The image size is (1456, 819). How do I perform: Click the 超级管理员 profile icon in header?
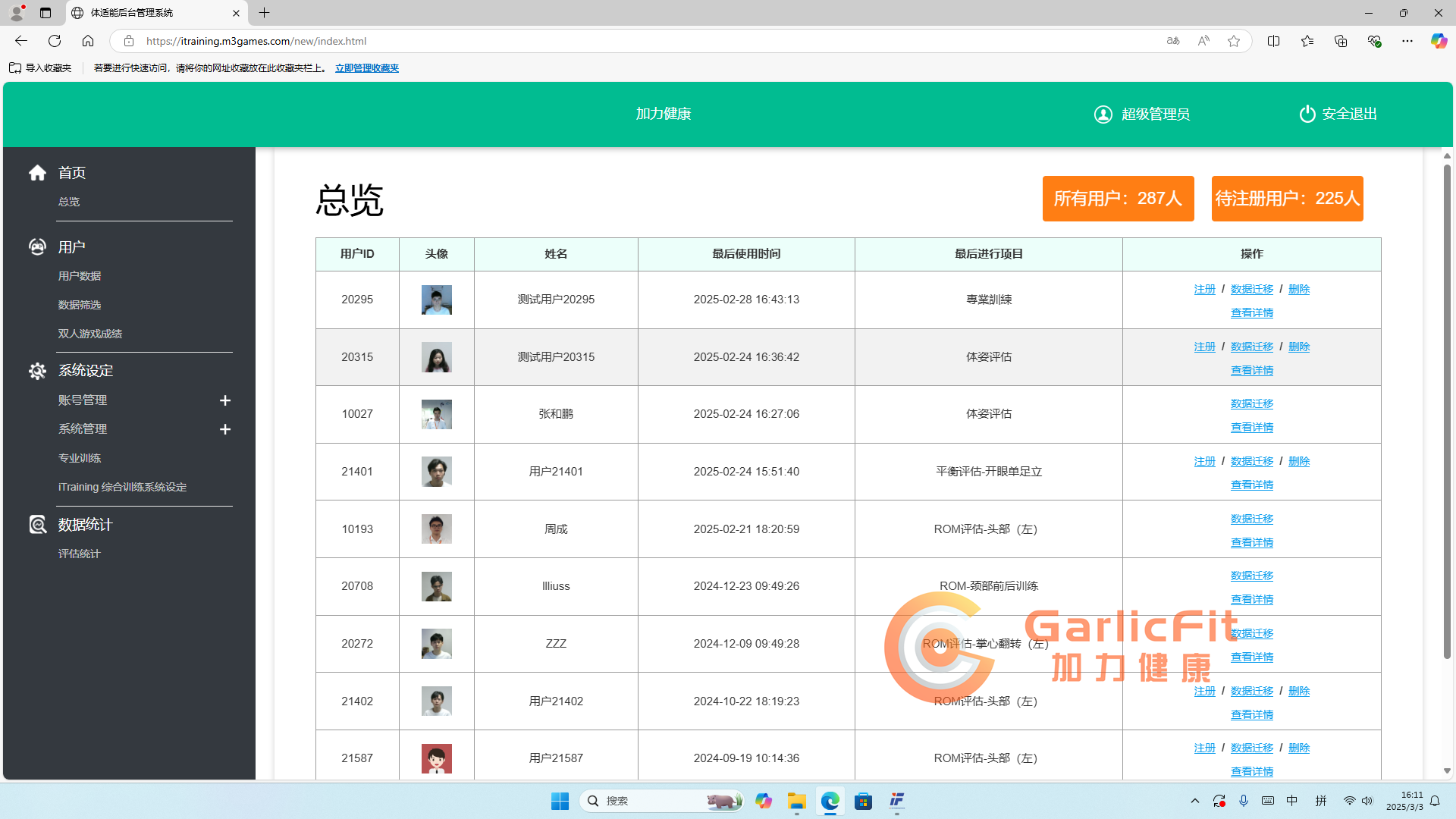pos(1103,115)
